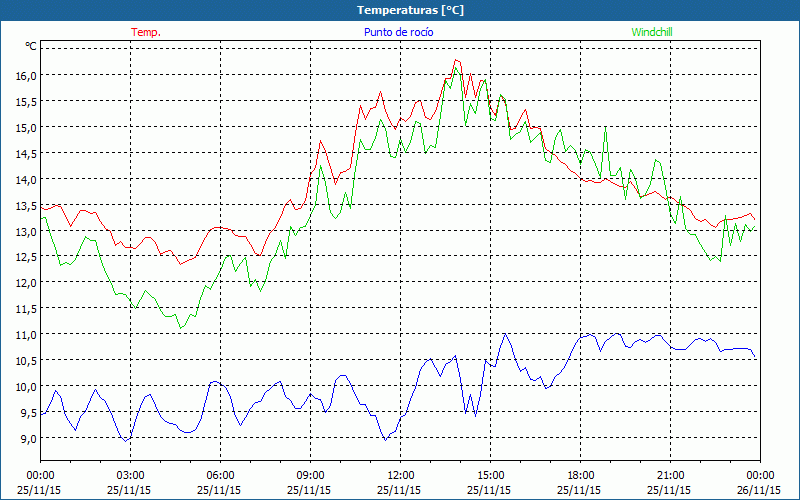This screenshot has width=800, height=500.
Task: Click the 9,5 y-axis value
Action: pos(27,413)
